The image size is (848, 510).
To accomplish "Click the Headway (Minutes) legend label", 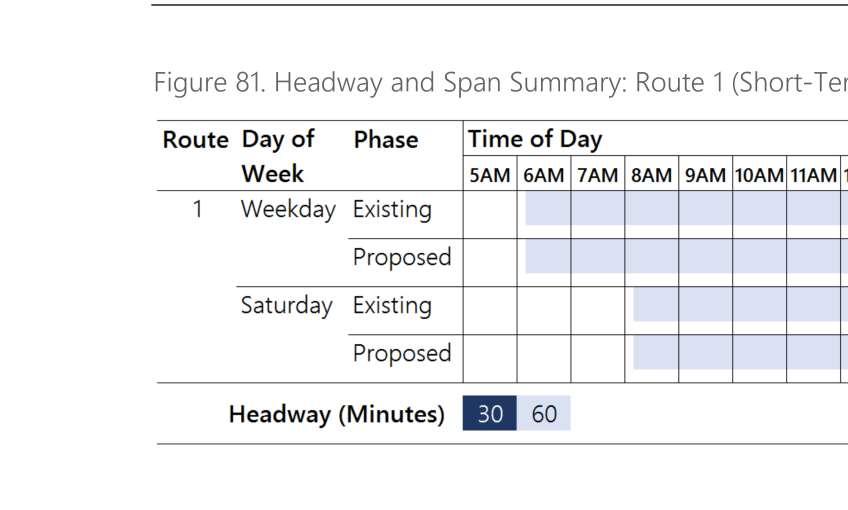I will click(336, 414).
